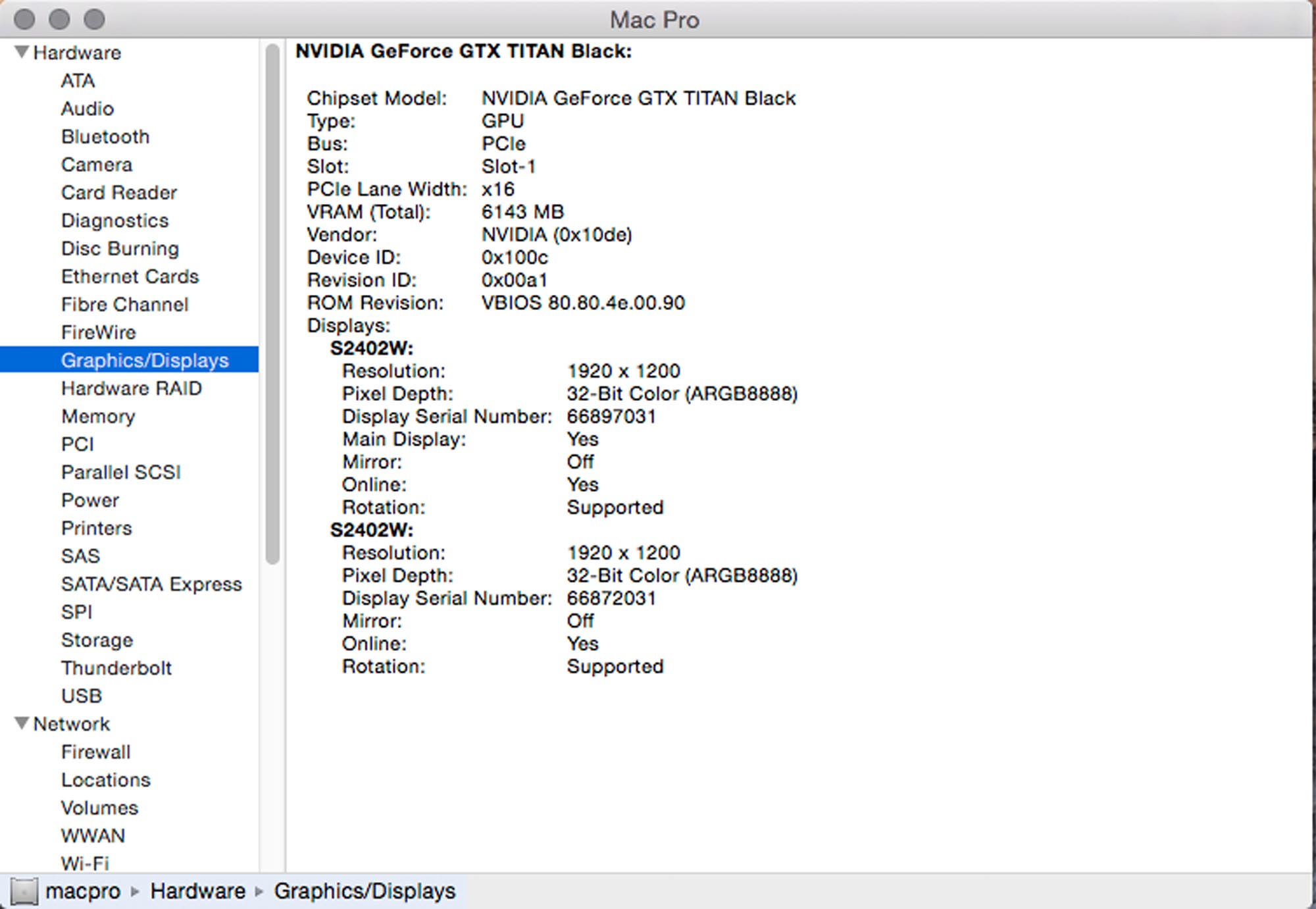
Task: Click the window zoom button
Action: pos(94,19)
